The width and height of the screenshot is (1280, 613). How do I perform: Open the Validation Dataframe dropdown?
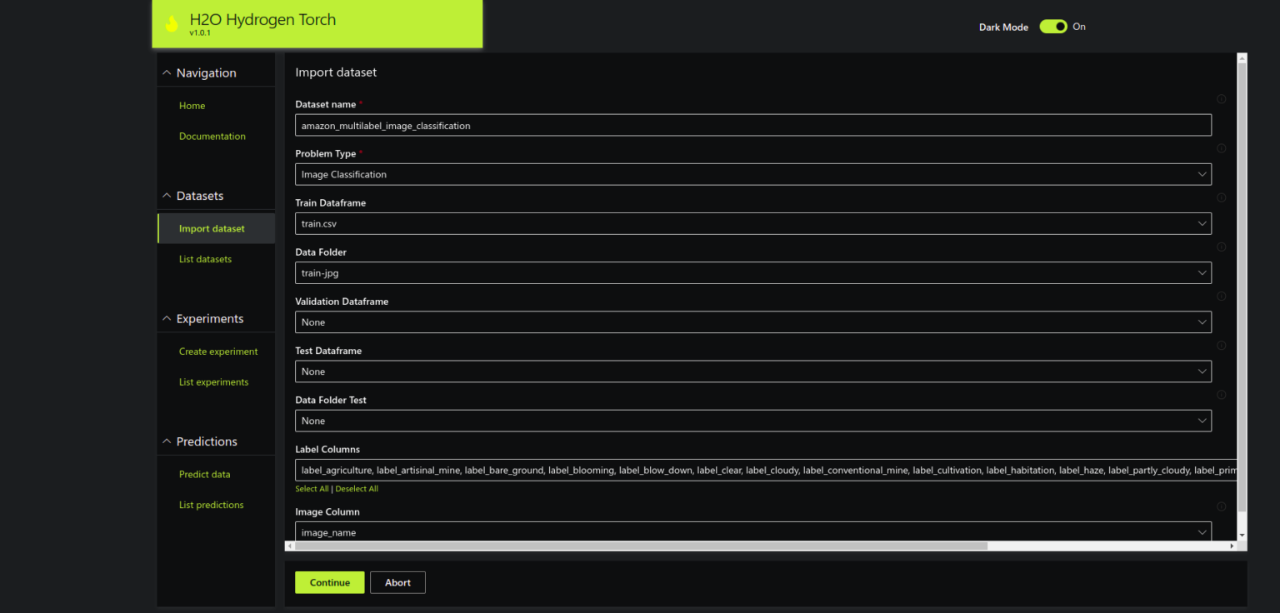tap(753, 322)
